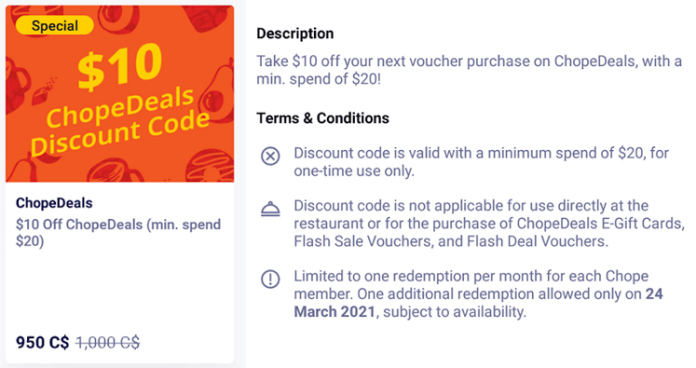Screen dimensions: 696x368
Task: Click the one-time use only condition text
Action: (x=354, y=171)
